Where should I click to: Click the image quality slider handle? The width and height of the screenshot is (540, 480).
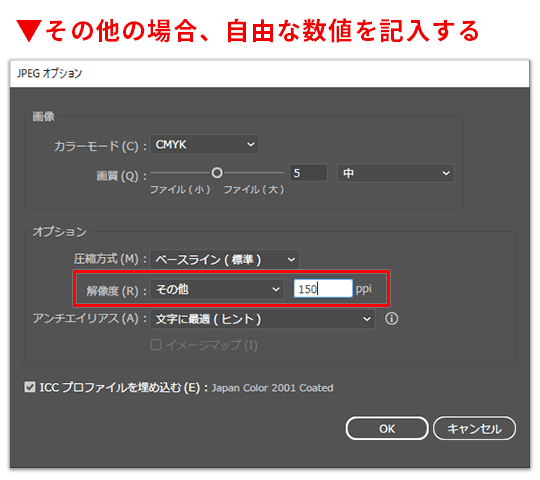point(217,173)
